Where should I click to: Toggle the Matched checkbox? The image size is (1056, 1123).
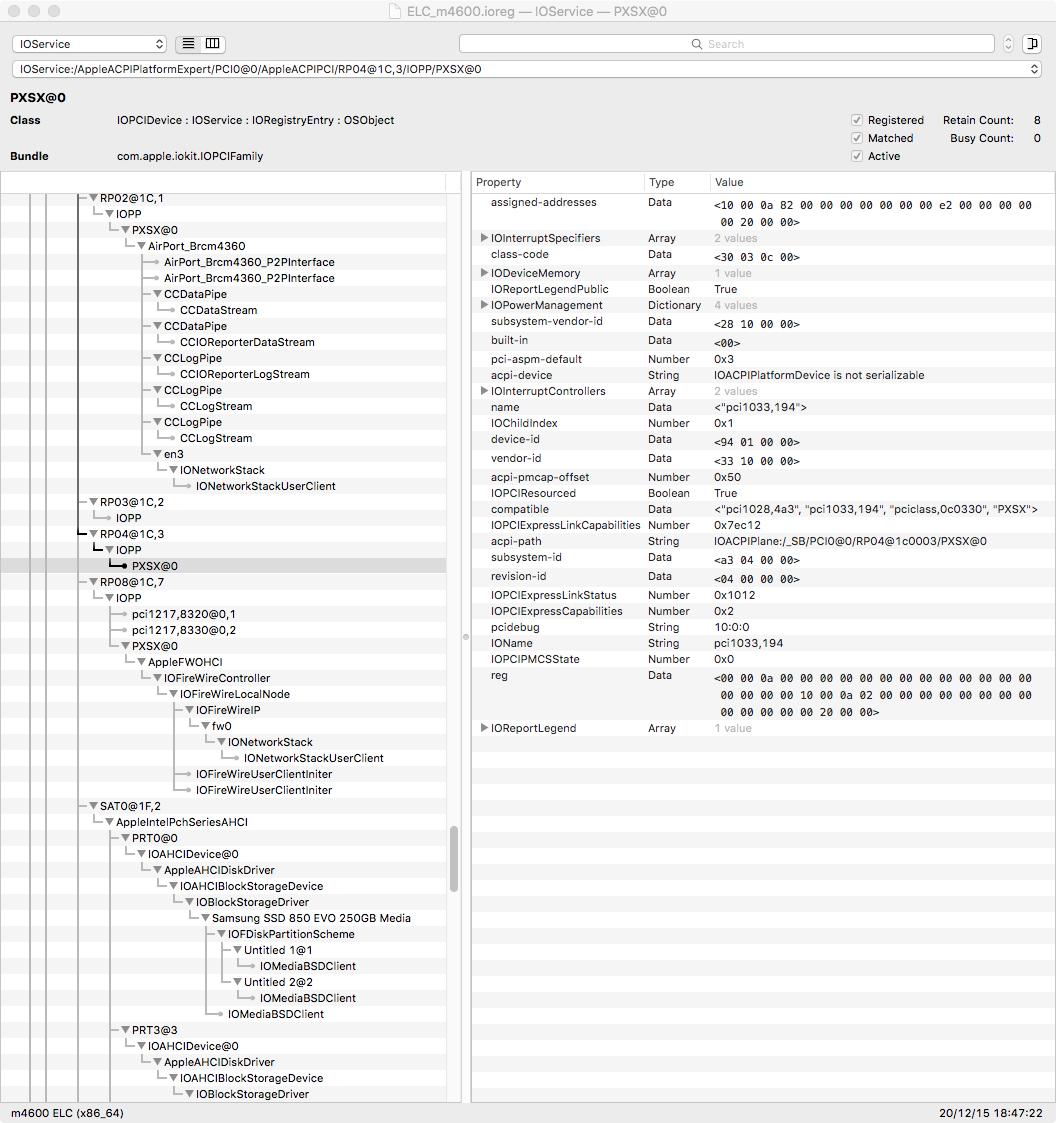[x=857, y=138]
